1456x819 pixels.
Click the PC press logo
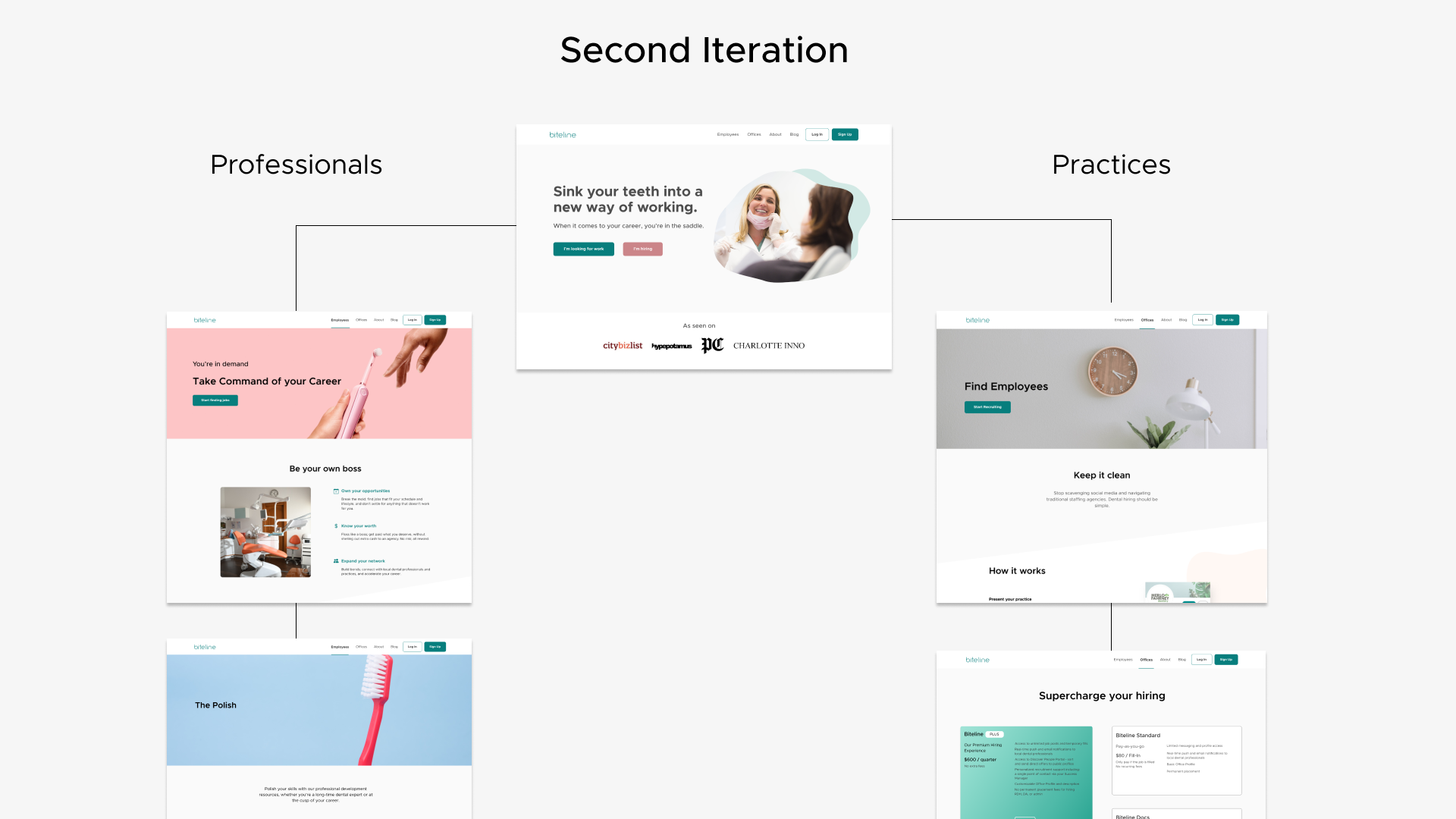coord(711,346)
